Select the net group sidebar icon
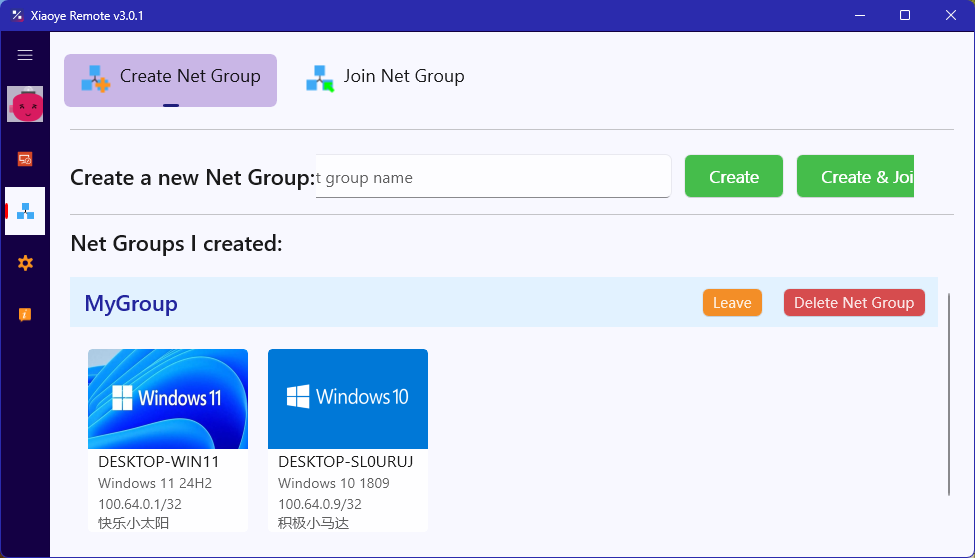 coord(25,212)
